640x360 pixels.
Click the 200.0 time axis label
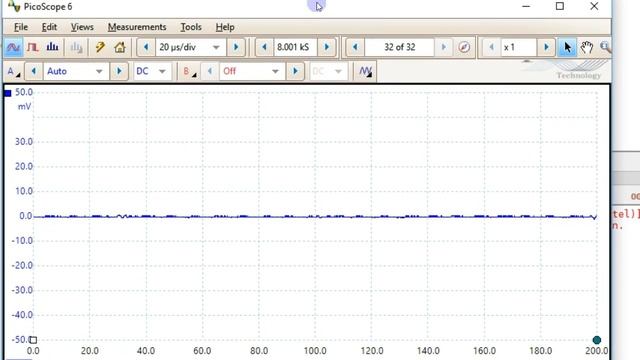click(x=596, y=351)
